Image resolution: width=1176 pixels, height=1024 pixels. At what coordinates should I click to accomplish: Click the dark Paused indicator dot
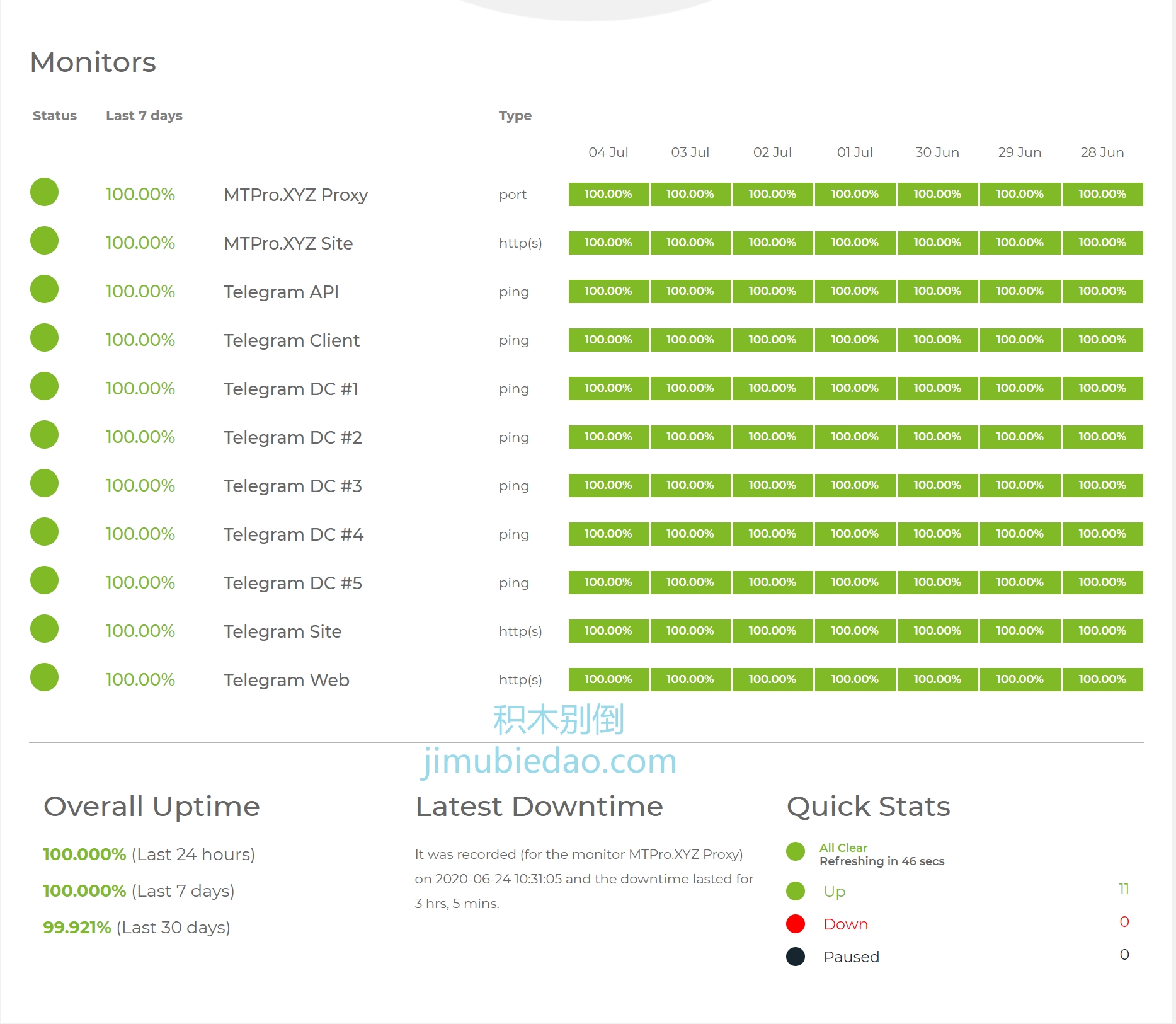[796, 957]
